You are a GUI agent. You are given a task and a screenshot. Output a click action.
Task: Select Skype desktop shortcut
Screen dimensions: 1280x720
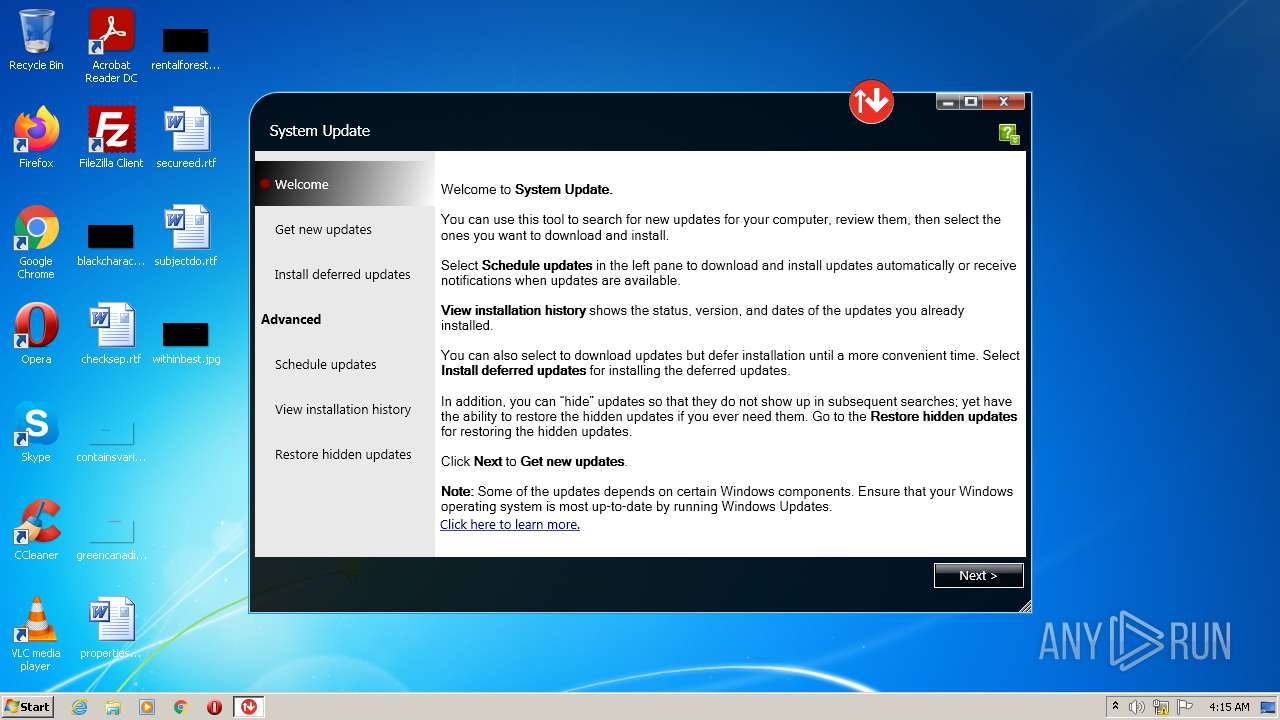(x=36, y=432)
